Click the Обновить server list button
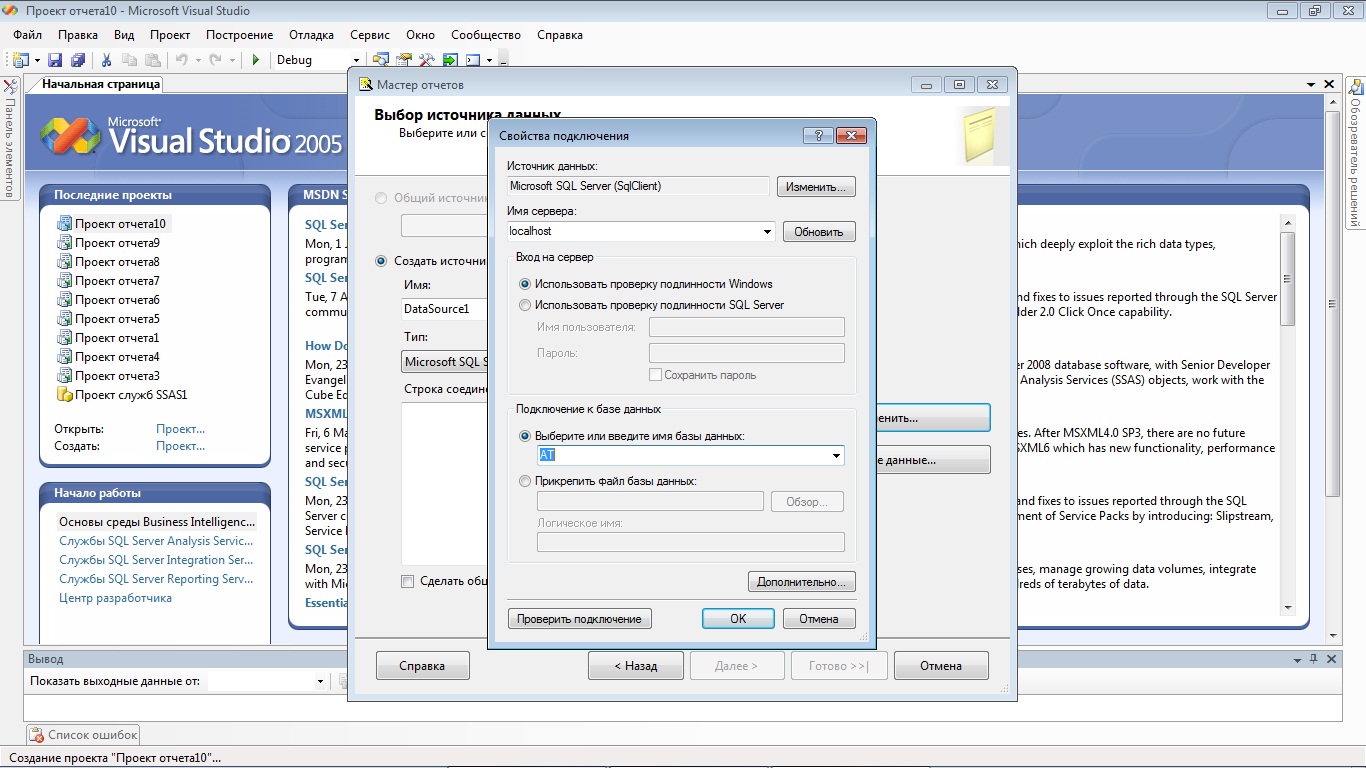Viewport: 1366px width, 768px height. click(819, 232)
